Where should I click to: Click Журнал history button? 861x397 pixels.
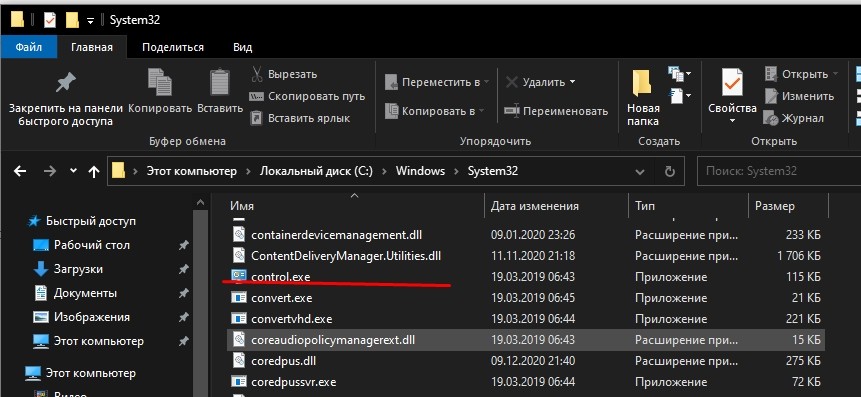[793, 118]
